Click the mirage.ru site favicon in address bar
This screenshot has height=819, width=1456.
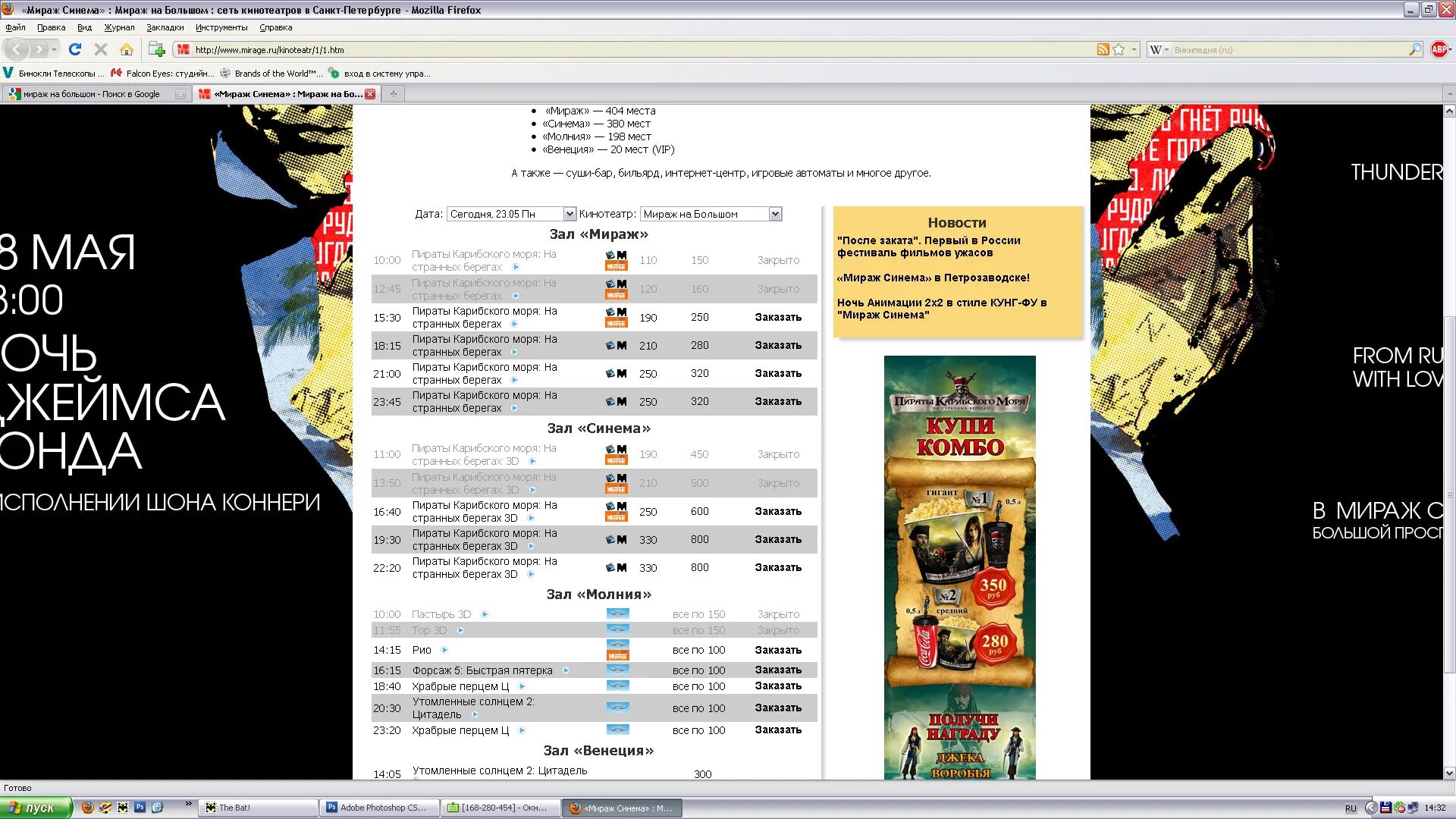point(183,49)
